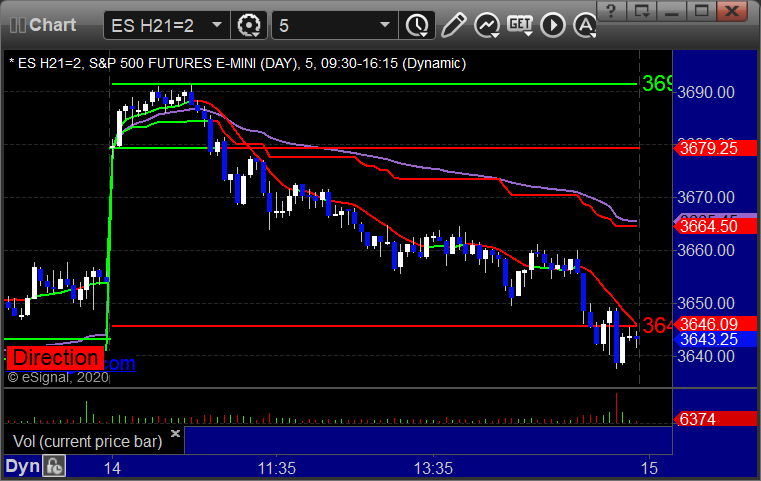Expand the ES H21=2 symbol dropdown

(217, 25)
